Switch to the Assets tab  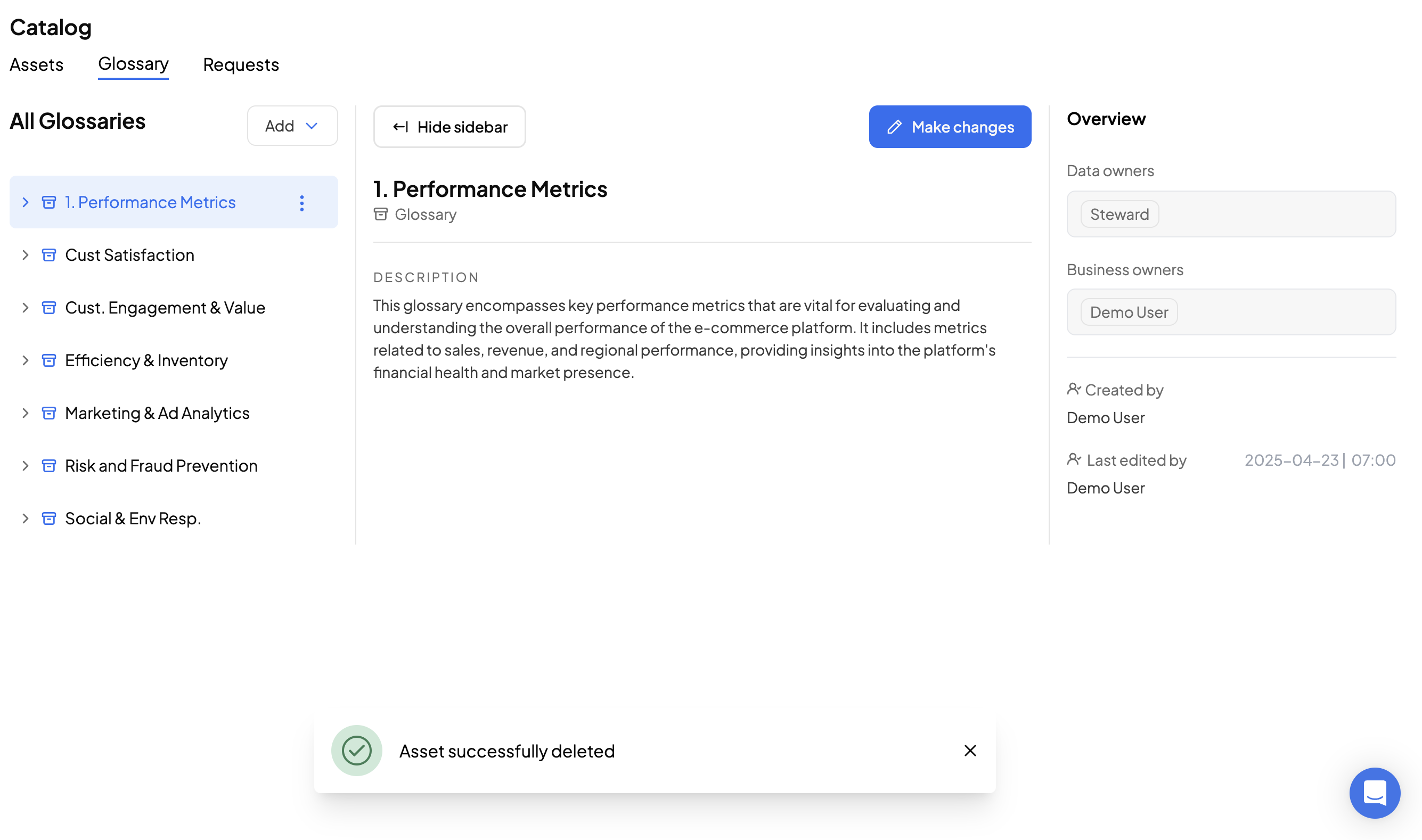36,64
